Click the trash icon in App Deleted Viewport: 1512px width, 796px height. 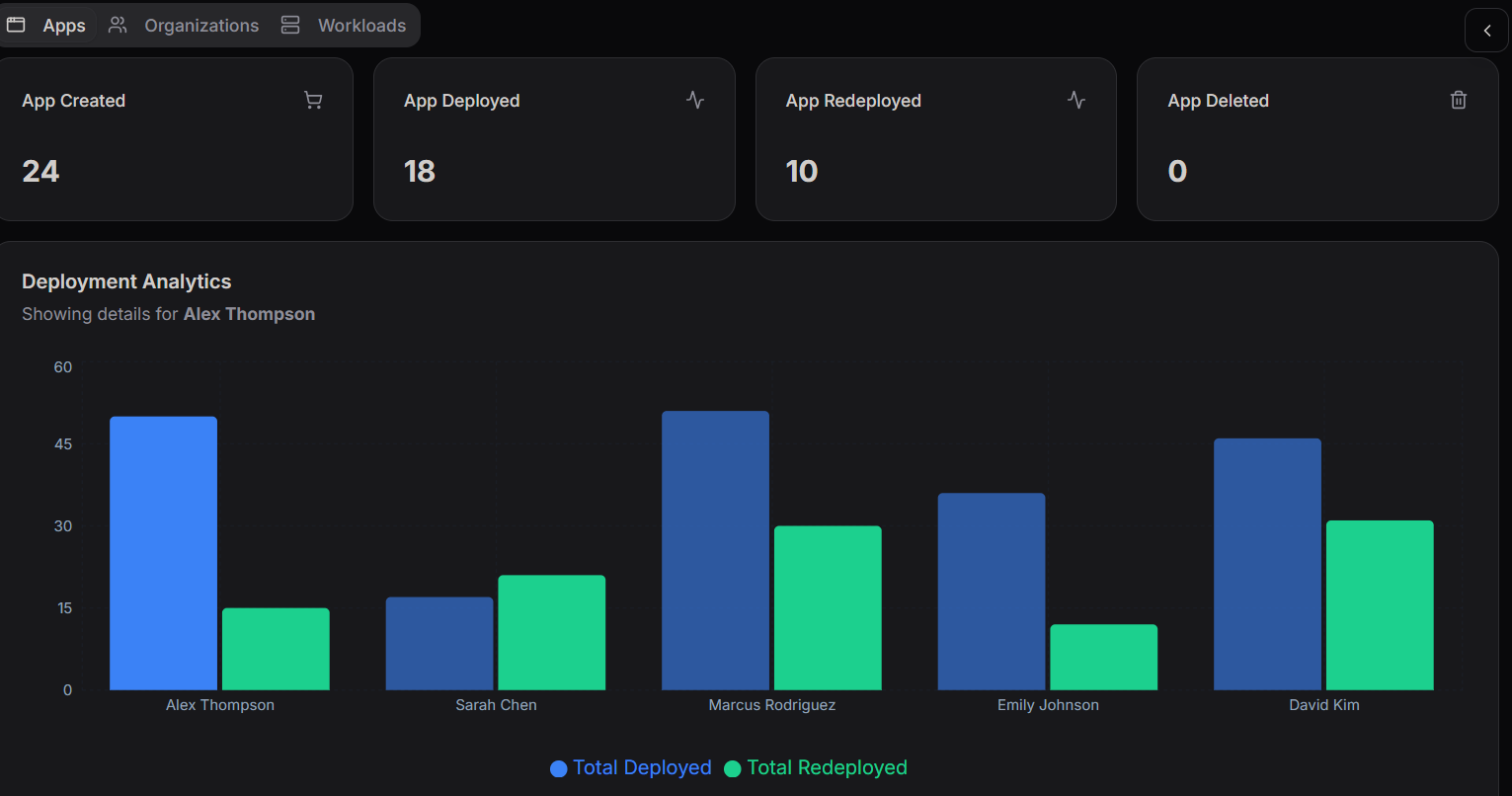(1458, 100)
